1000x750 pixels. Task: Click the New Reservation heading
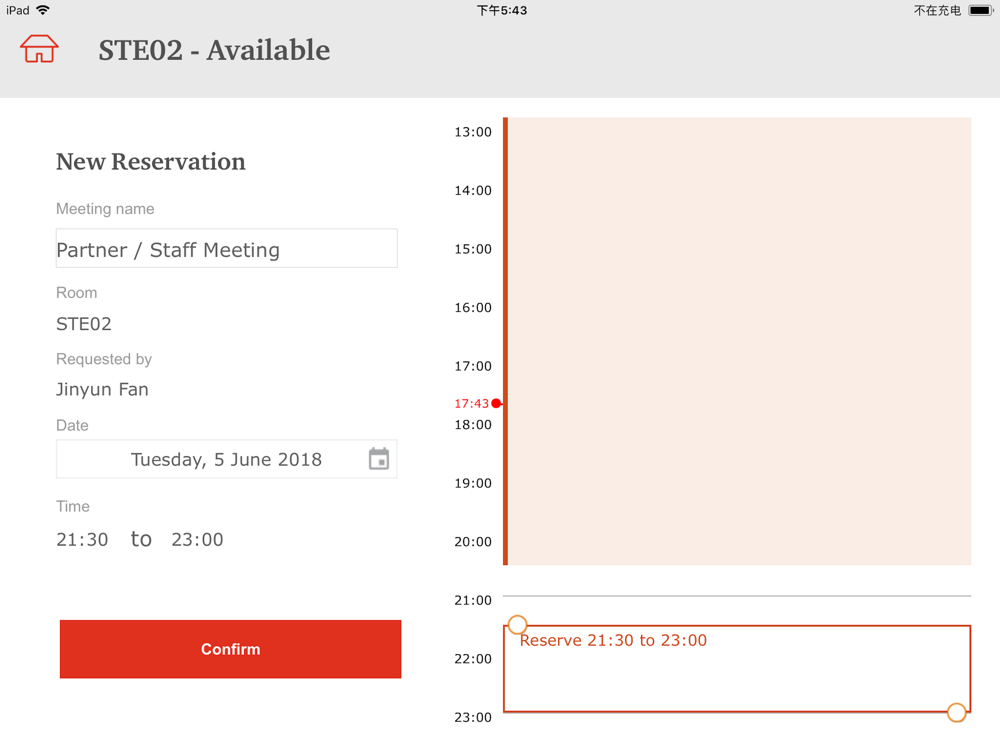[x=151, y=161]
